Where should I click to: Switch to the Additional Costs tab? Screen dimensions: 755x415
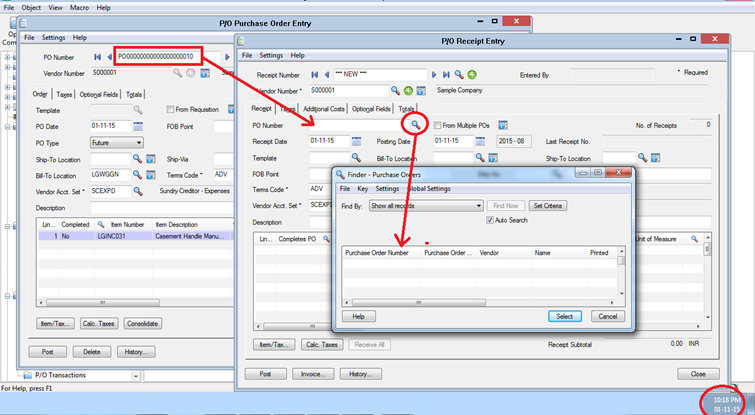pyautogui.click(x=322, y=108)
